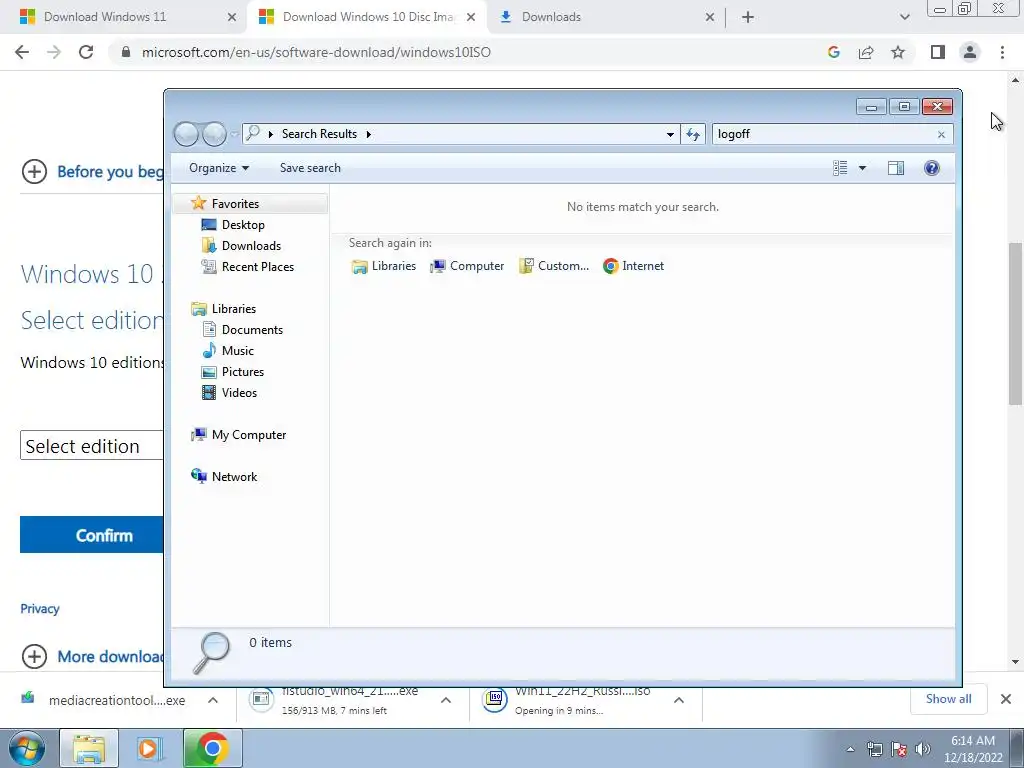Reload the Chrome page
Screen dimensions: 1024x768
[x=86, y=52]
